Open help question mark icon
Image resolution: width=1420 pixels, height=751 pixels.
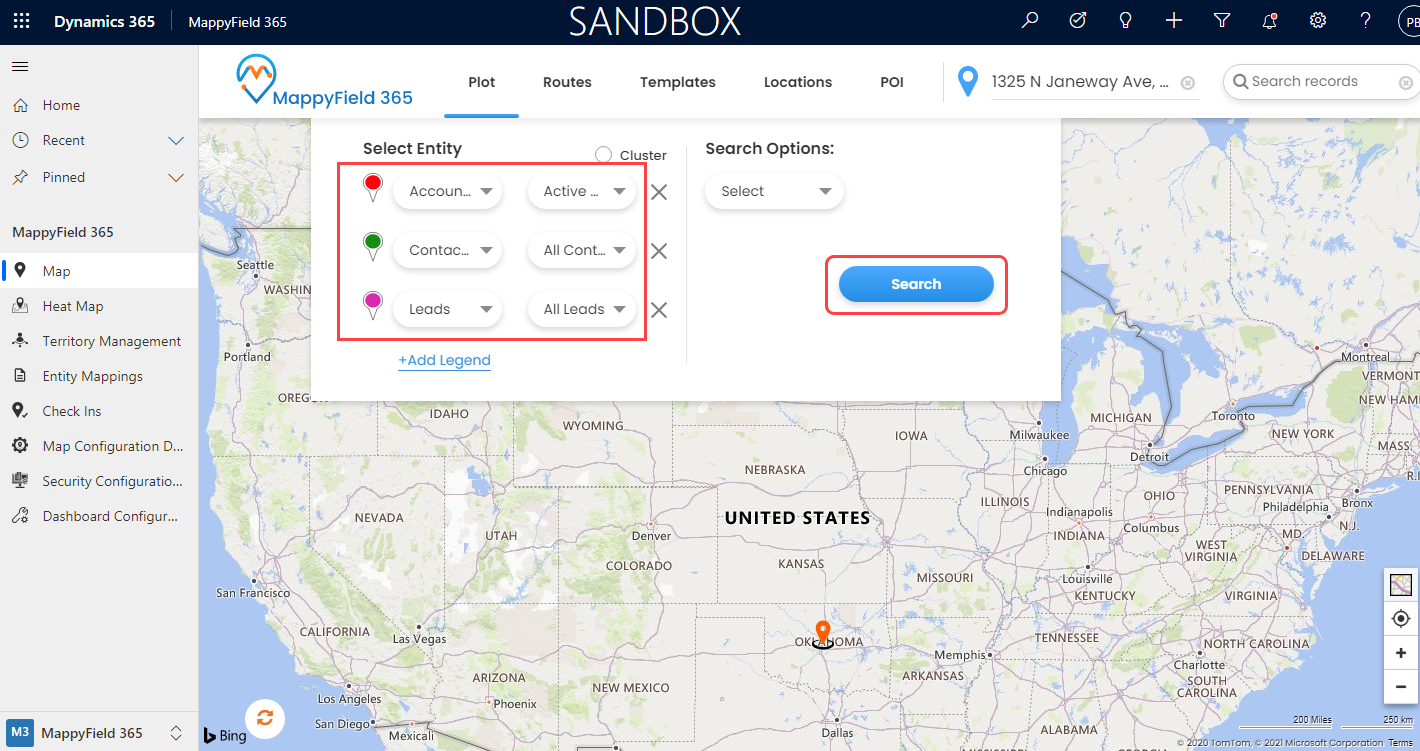click(x=1366, y=21)
